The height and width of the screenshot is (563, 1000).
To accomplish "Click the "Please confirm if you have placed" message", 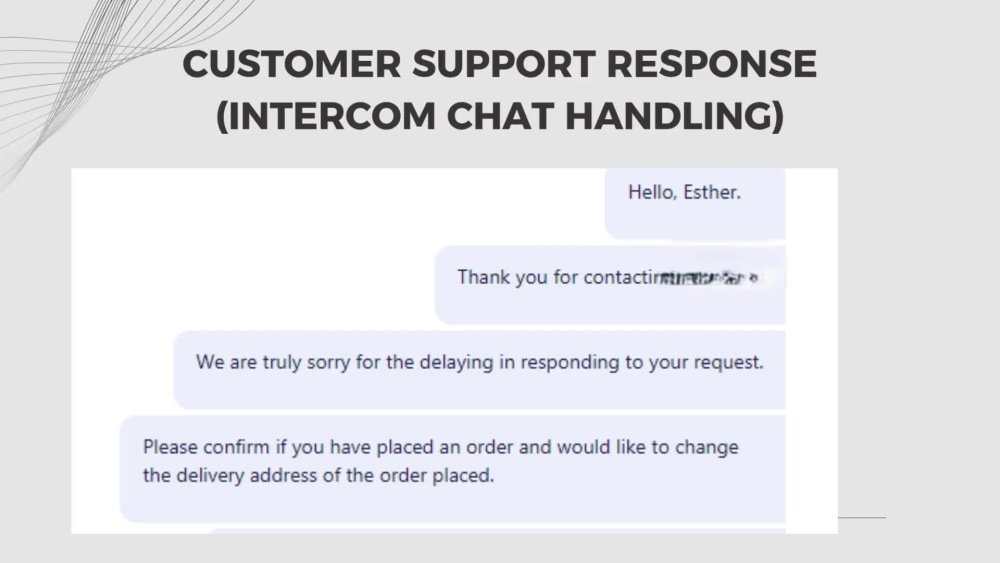I will click(453, 469).
